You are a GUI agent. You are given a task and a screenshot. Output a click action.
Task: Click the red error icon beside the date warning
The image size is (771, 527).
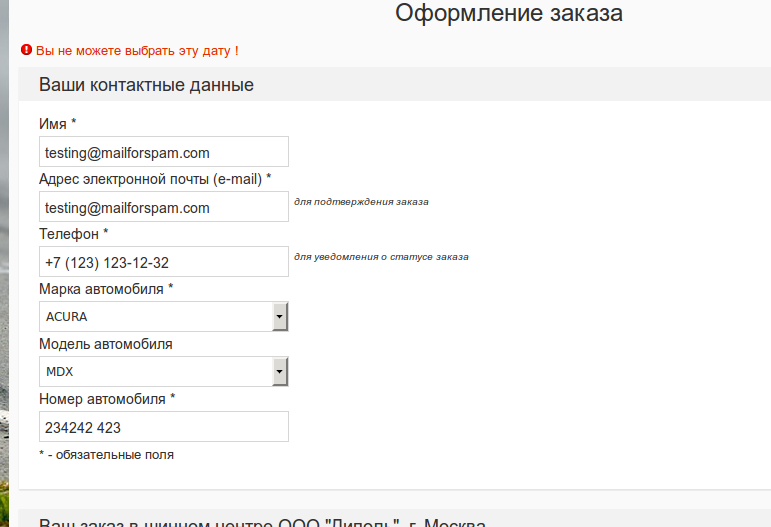point(27,50)
